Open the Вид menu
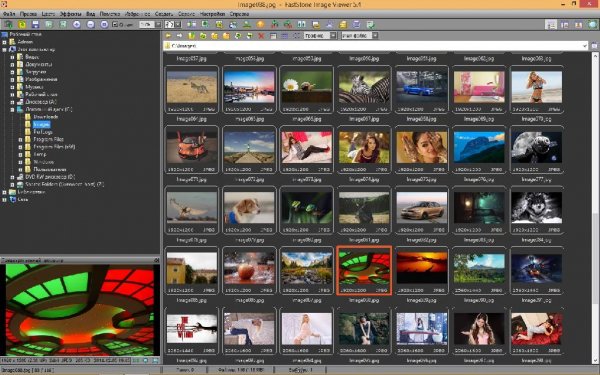 point(90,14)
